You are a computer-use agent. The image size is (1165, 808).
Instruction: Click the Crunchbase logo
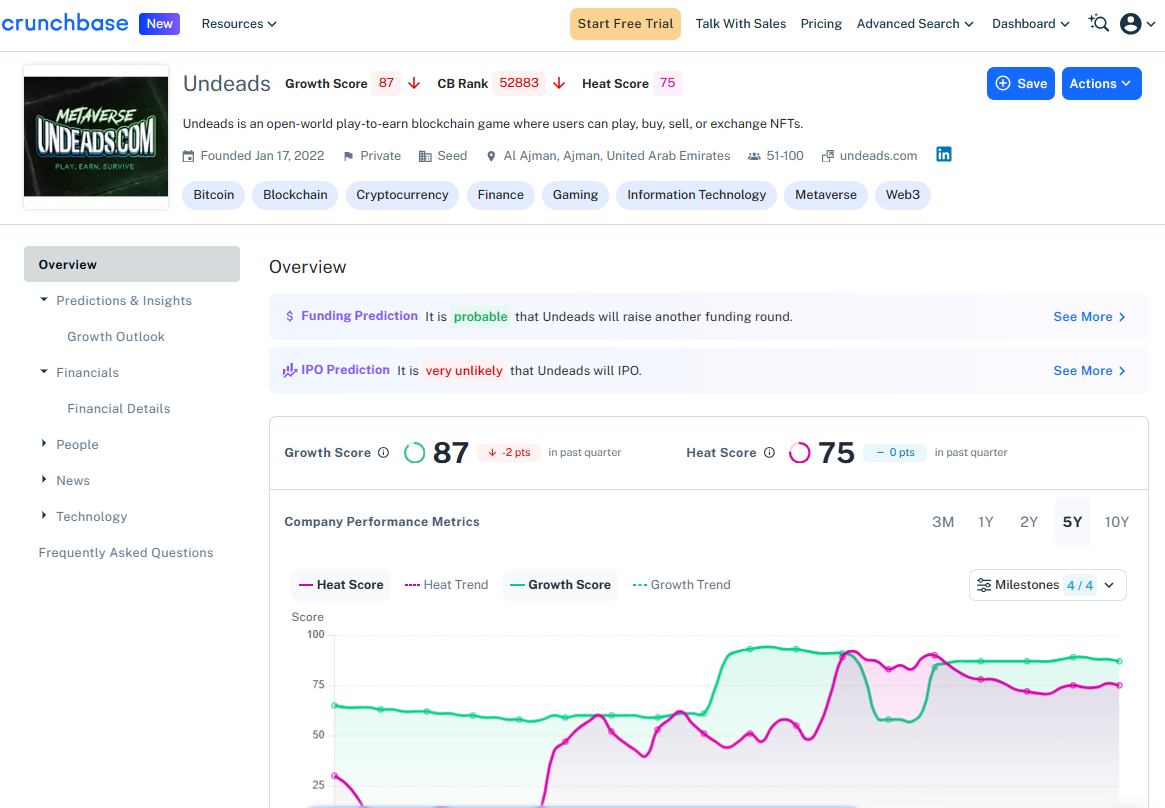(66, 23)
